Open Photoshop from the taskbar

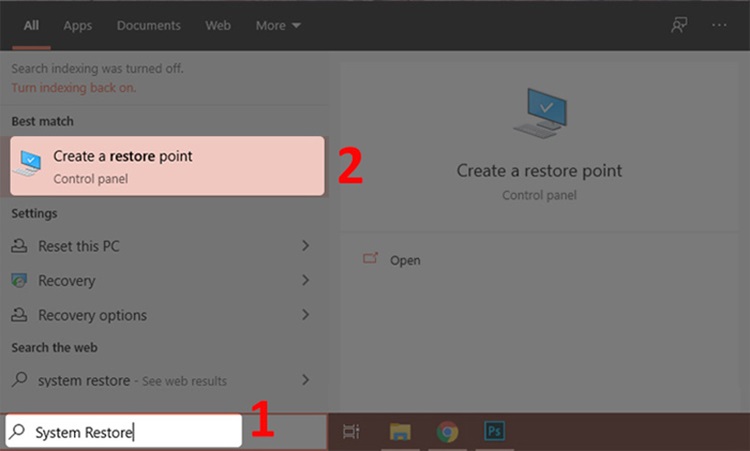(x=494, y=432)
